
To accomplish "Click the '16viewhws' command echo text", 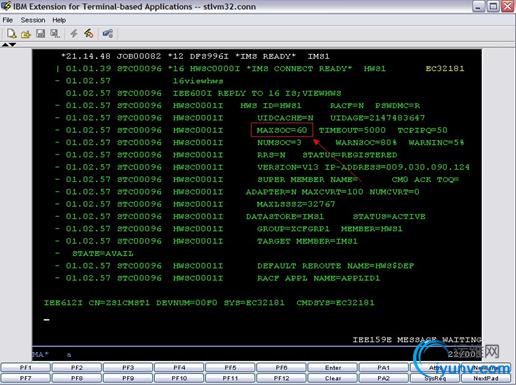I will [x=198, y=81].
